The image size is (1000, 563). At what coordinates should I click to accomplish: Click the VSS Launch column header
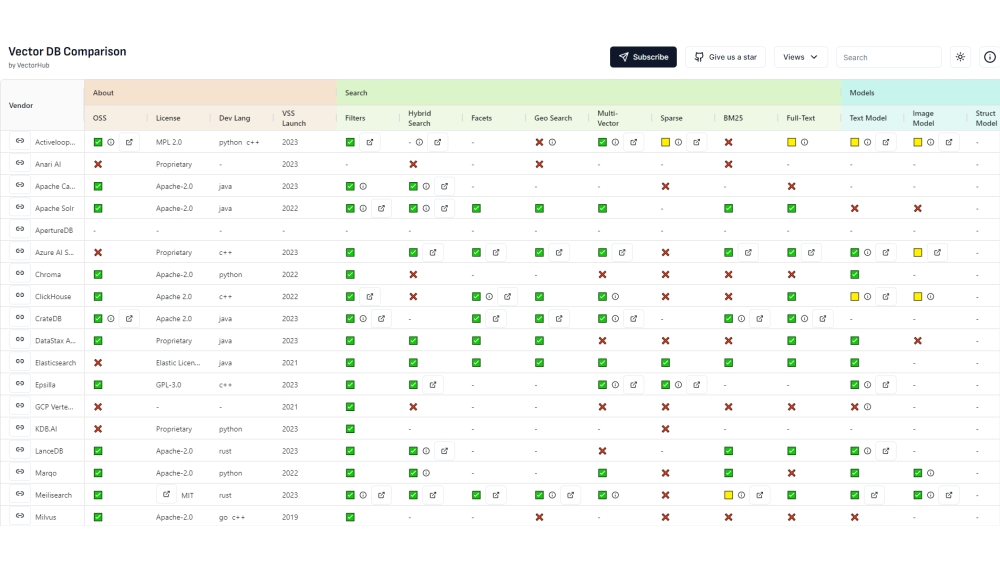[295, 118]
